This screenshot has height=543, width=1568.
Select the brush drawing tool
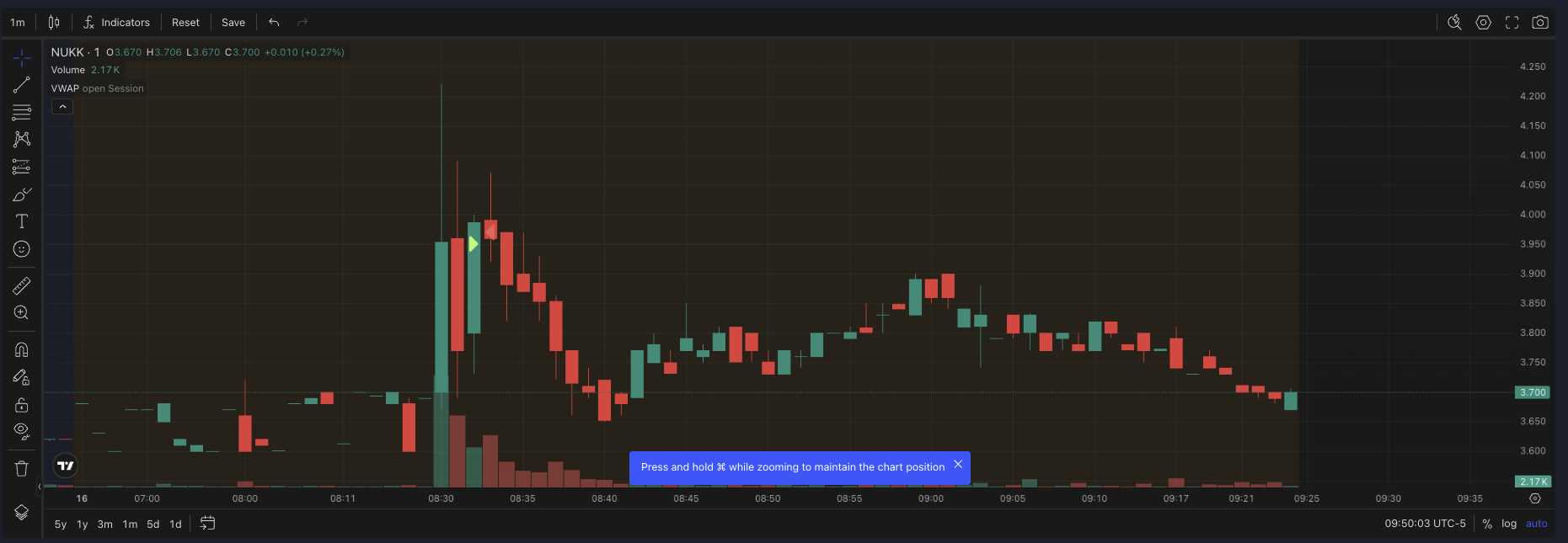(x=22, y=194)
